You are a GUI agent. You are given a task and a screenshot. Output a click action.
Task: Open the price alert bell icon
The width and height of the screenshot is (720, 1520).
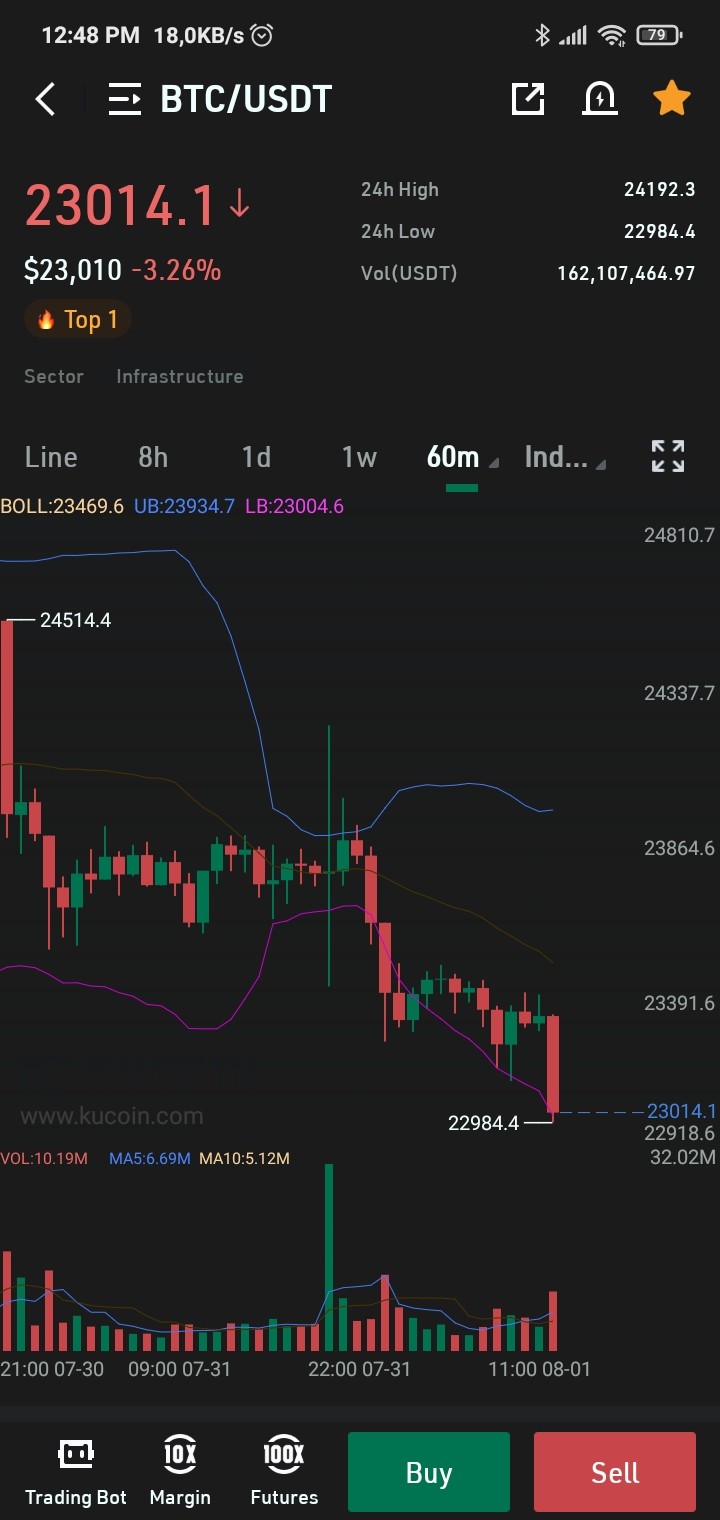coord(600,98)
